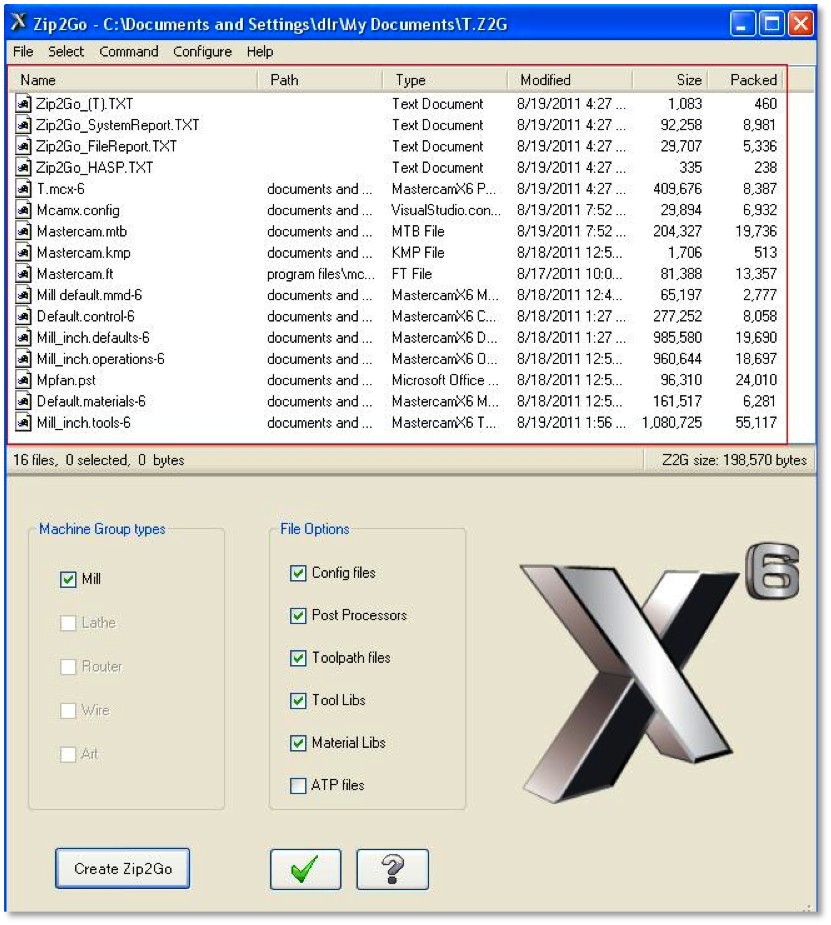Select the Mill_inch.tools-6 file name
The image size is (831, 925).
click(x=84, y=422)
